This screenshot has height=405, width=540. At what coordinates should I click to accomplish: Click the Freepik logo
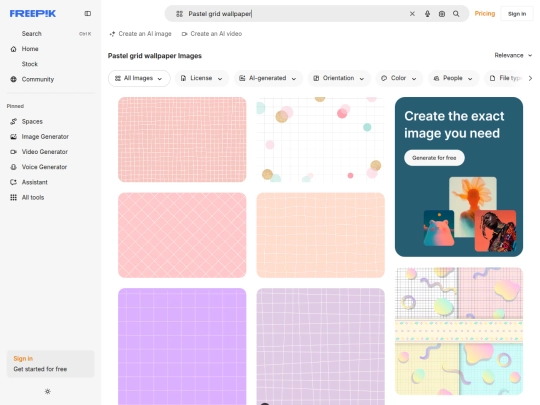pos(33,14)
